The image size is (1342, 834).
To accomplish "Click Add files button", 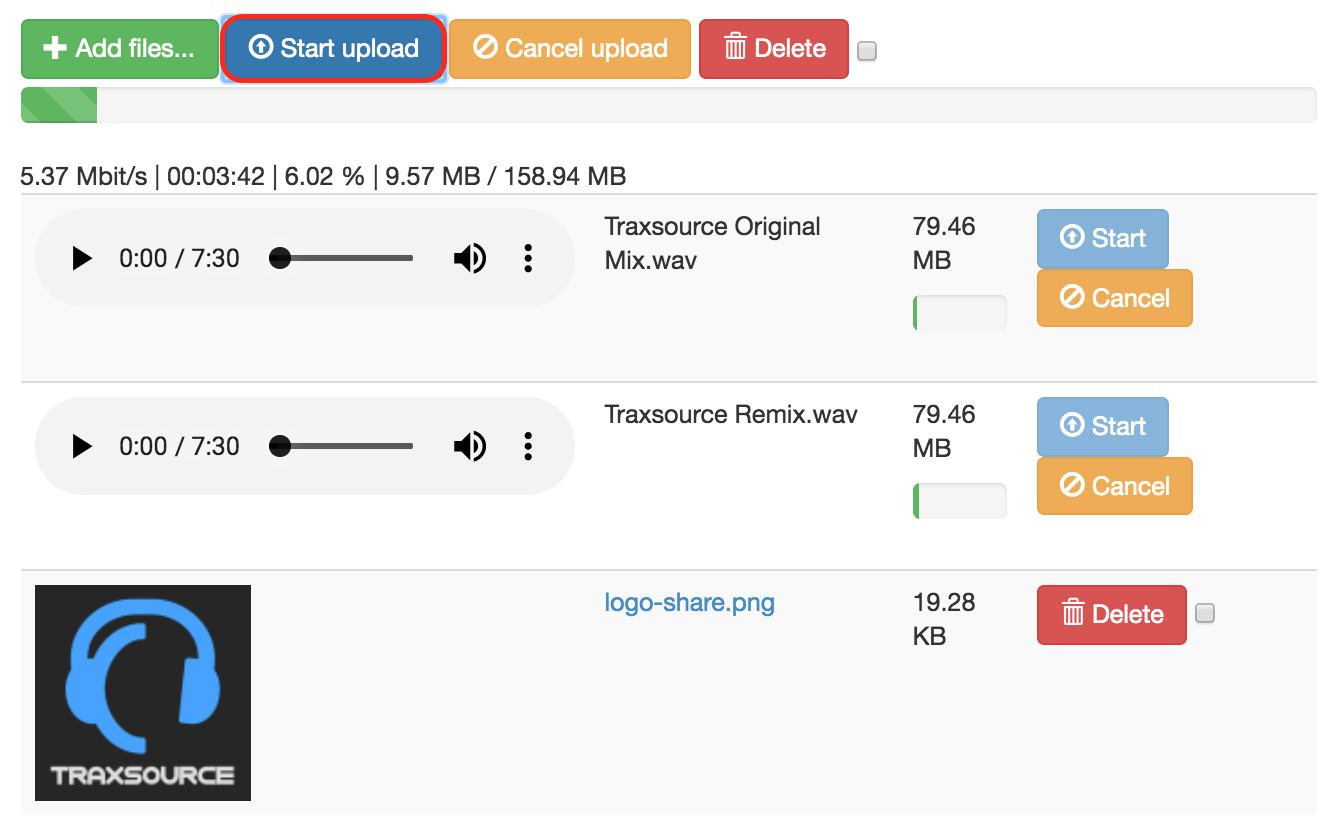I will (x=120, y=49).
